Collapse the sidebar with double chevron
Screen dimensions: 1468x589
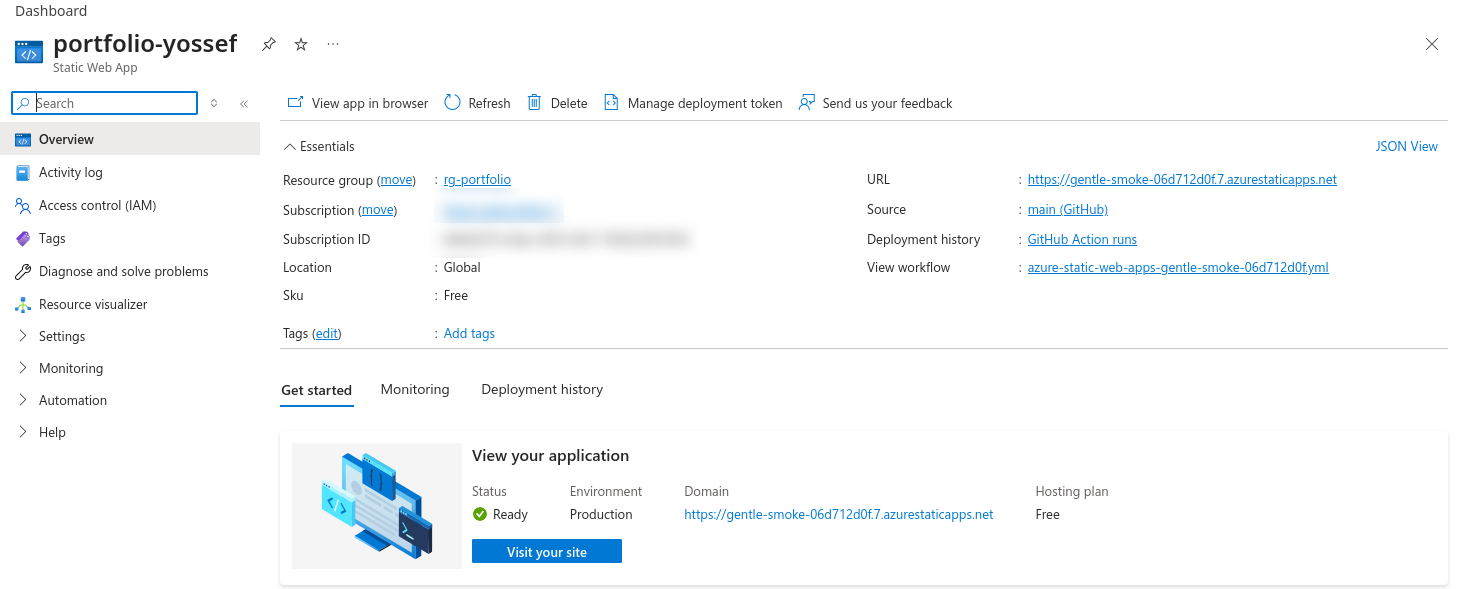pyautogui.click(x=244, y=103)
